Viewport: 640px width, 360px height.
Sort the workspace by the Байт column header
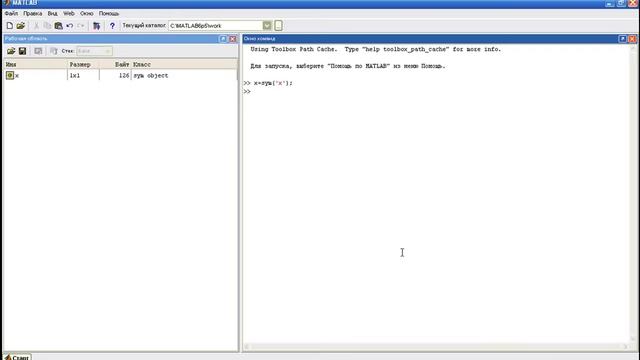click(115, 64)
